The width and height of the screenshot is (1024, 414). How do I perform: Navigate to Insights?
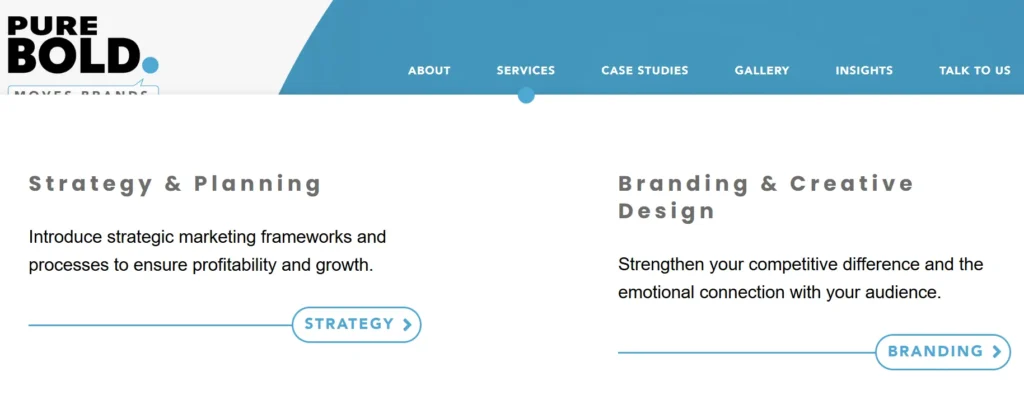coord(864,71)
